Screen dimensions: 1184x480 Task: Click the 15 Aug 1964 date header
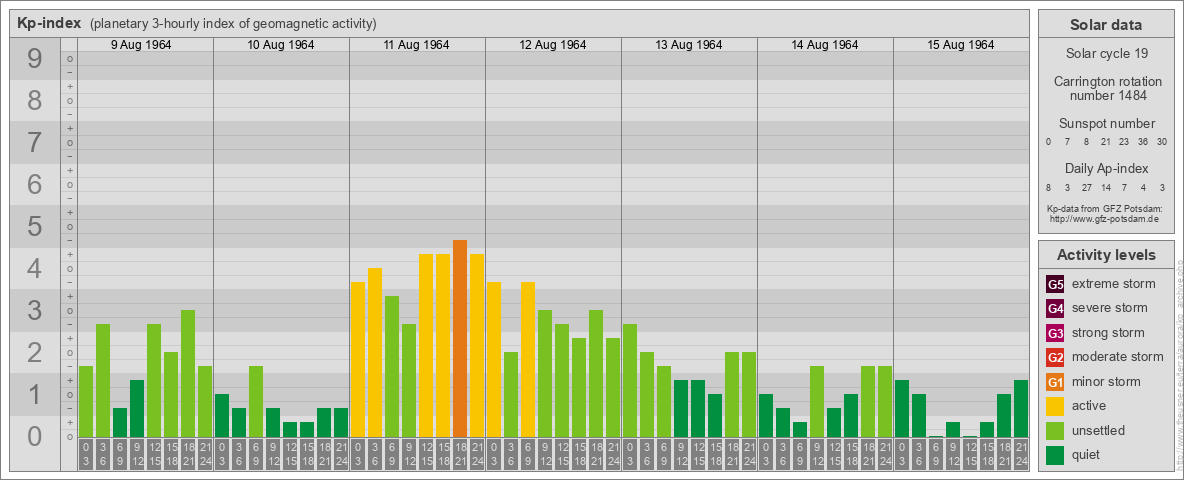click(x=960, y=45)
